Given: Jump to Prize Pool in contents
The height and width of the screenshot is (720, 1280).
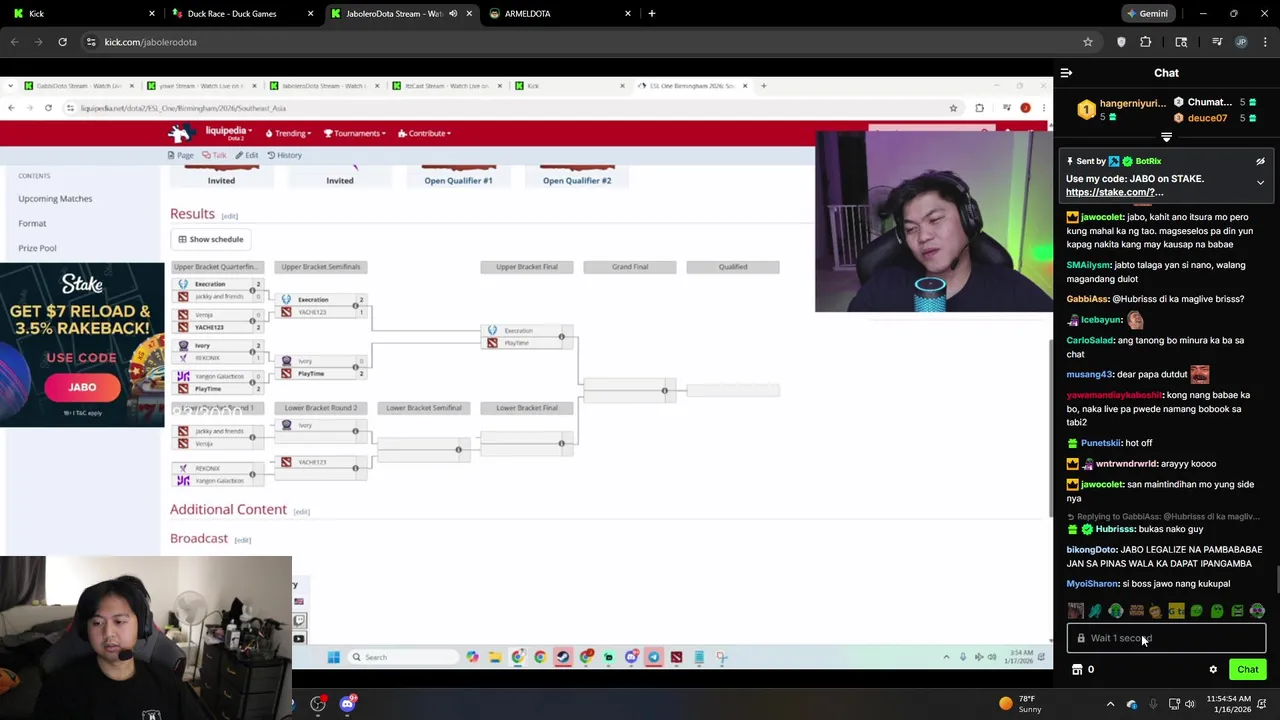Looking at the screenshot, I should click(x=37, y=248).
